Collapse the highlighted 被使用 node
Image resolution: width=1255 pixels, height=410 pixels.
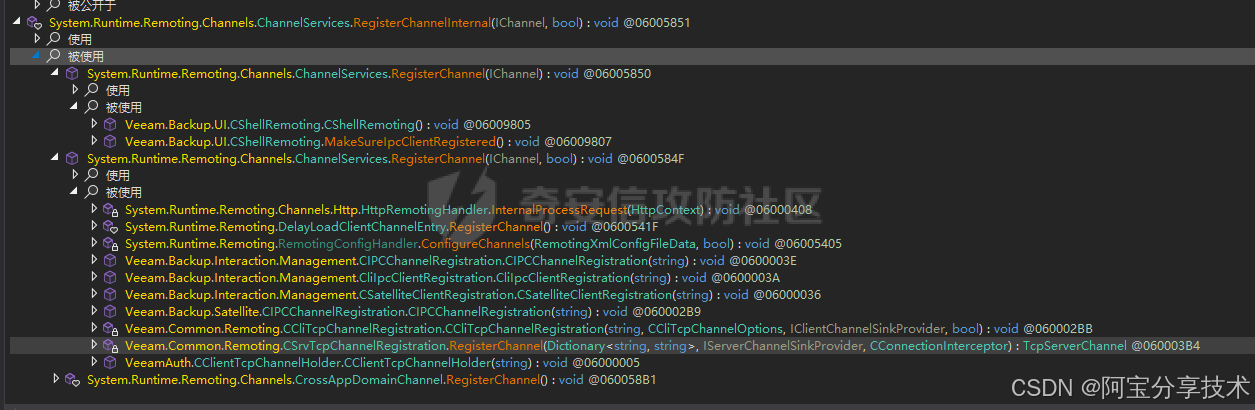point(37,56)
